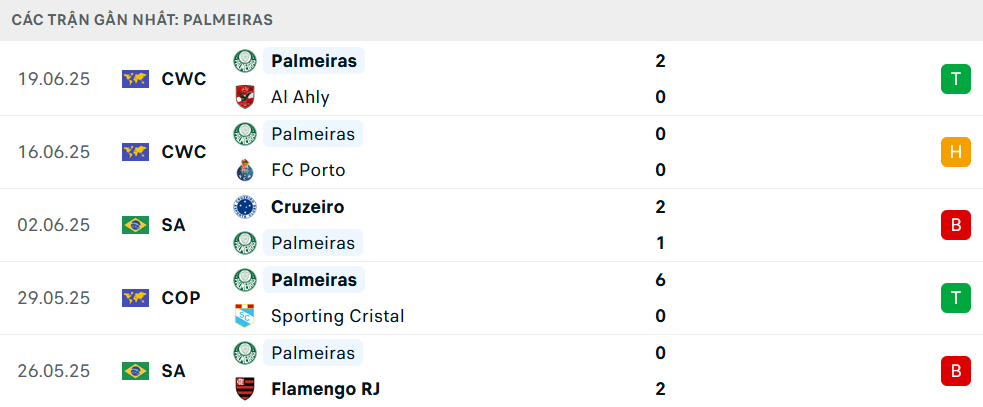Image resolution: width=983 pixels, height=407 pixels.
Task: Click the 16.06.25 match date
Action: coord(54,152)
